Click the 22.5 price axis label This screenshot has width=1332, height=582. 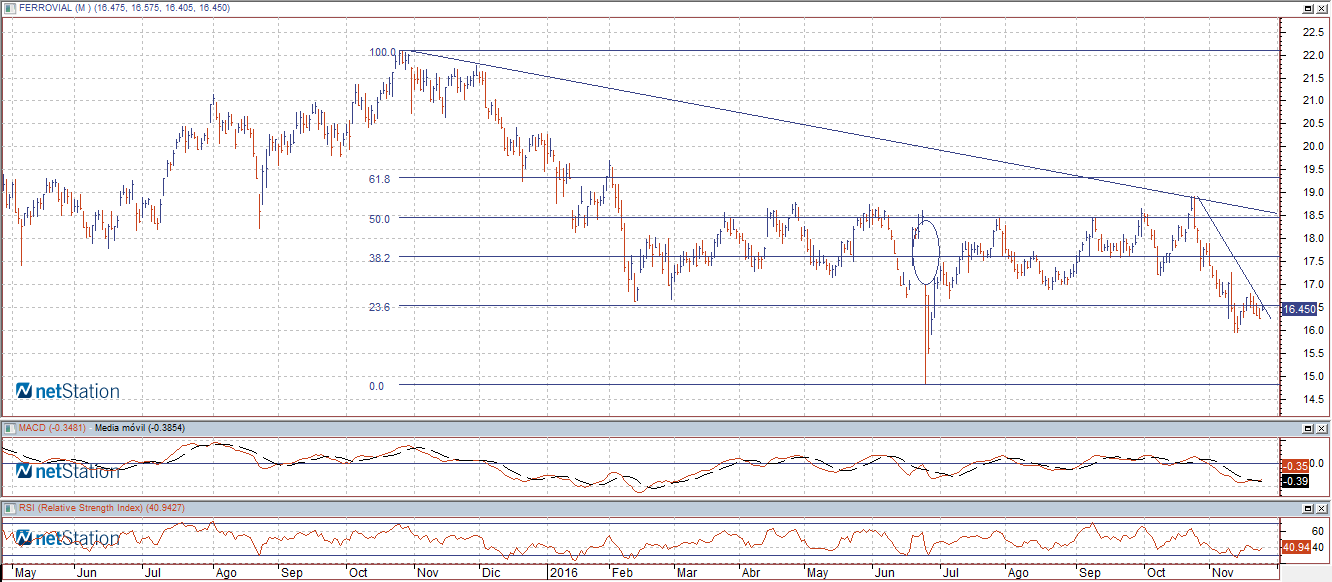[x=1311, y=32]
